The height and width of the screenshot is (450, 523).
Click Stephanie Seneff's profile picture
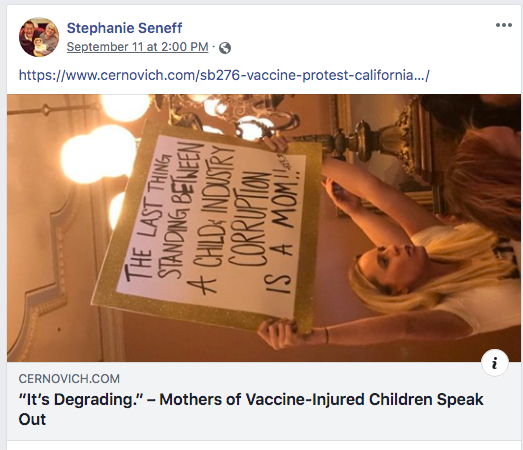tap(39, 37)
